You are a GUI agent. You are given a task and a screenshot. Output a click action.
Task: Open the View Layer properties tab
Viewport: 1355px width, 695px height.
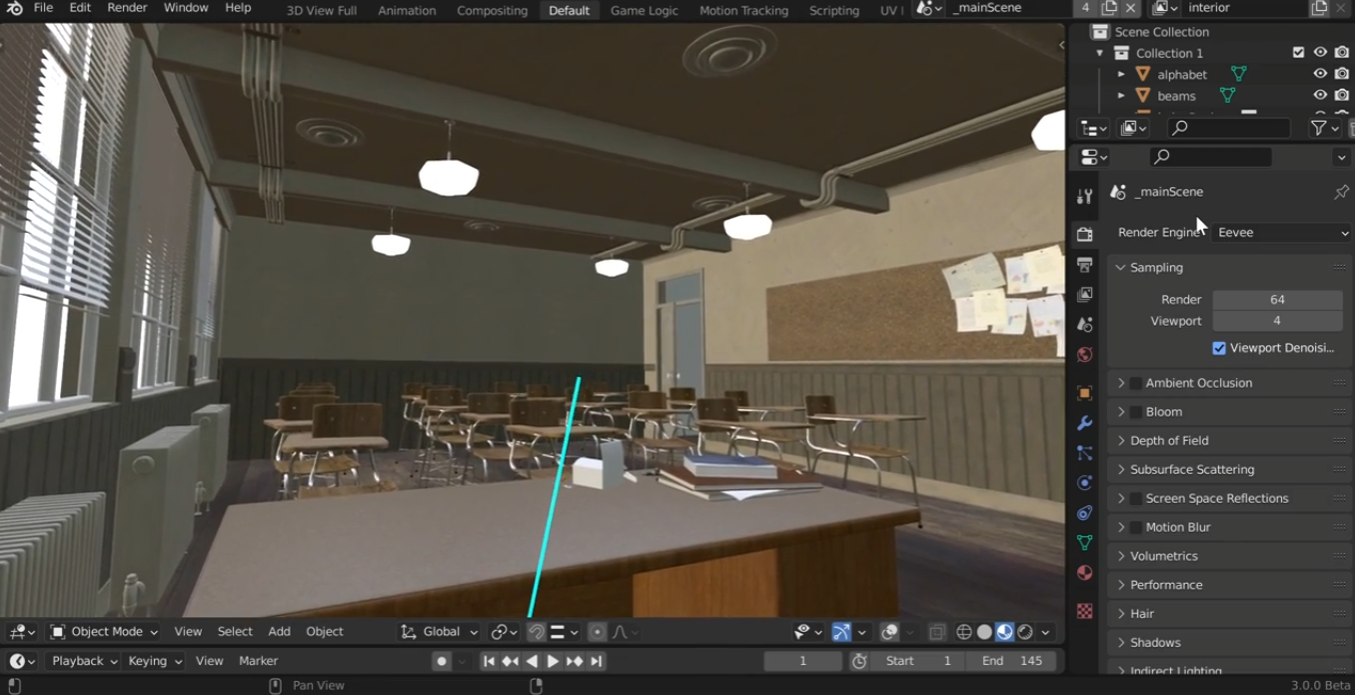(x=1084, y=294)
